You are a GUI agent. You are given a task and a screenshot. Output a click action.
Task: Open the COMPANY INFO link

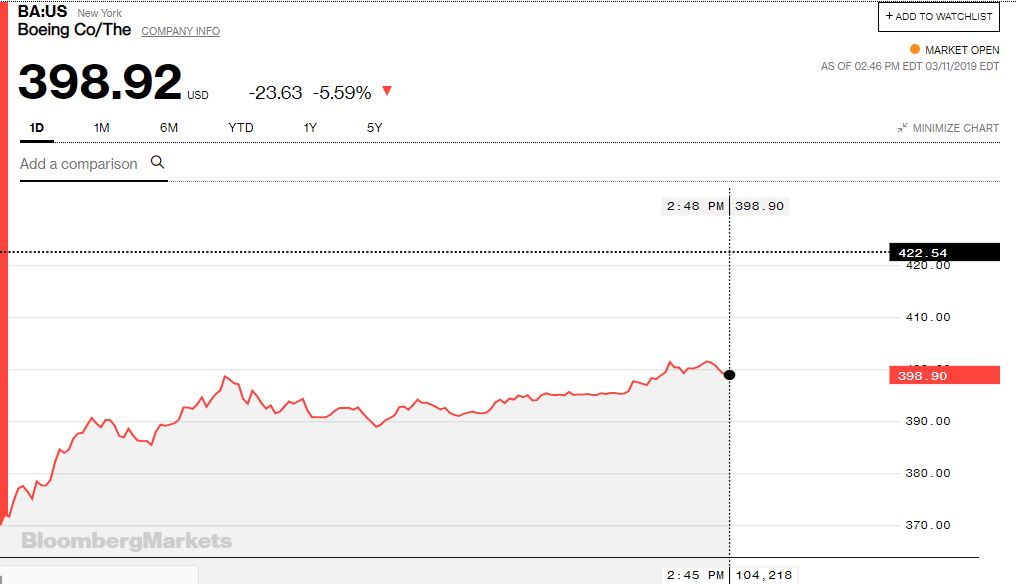click(x=180, y=31)
